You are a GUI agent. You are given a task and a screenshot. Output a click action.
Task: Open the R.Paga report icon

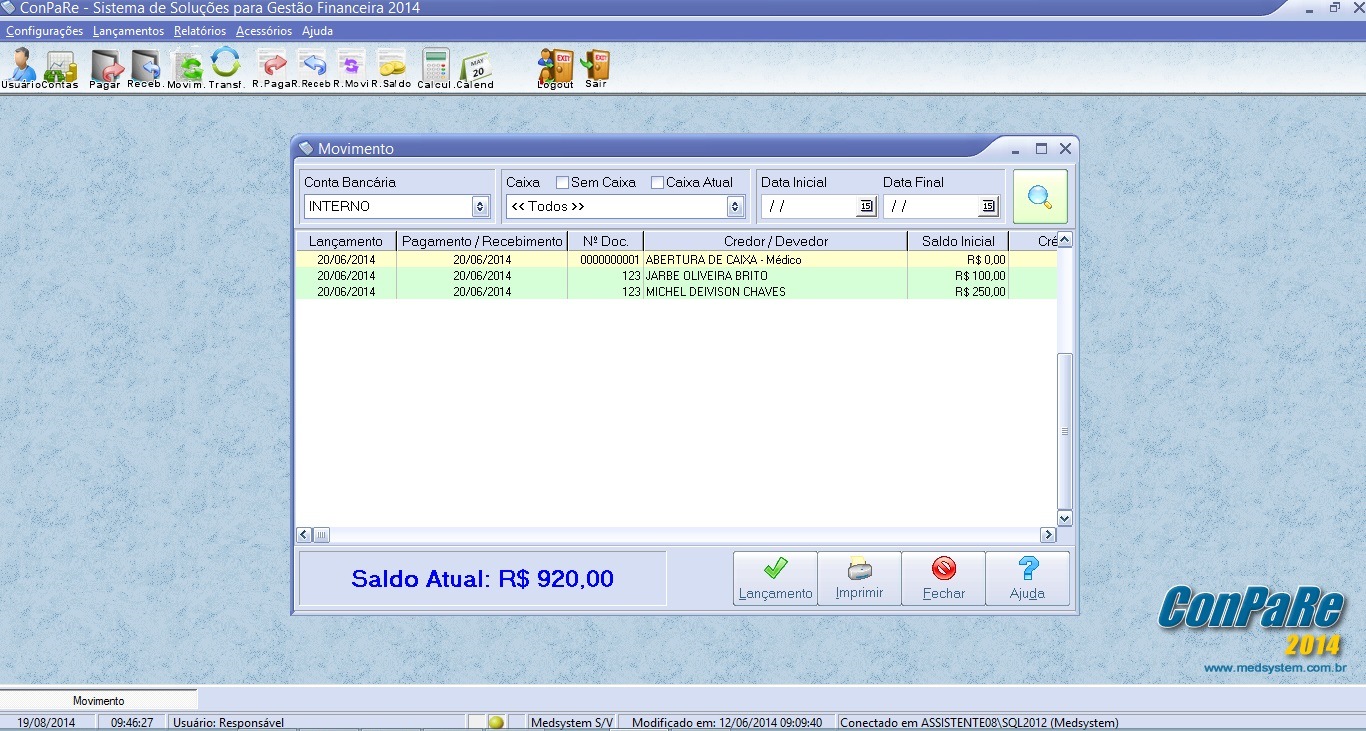[x=272, y=68]
